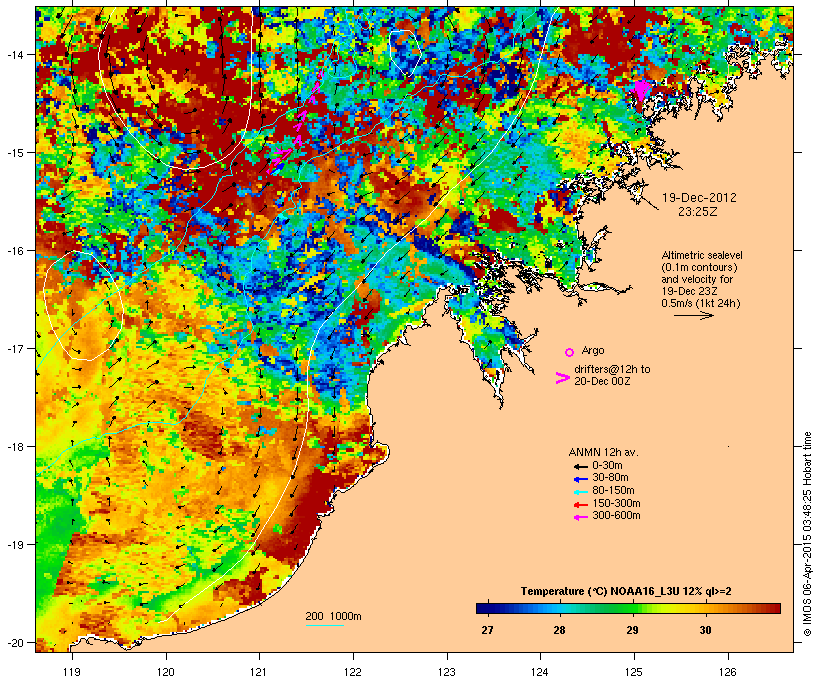Click the black 0-30m legend arrow
820x680 pixels.
tap(580, 467)
